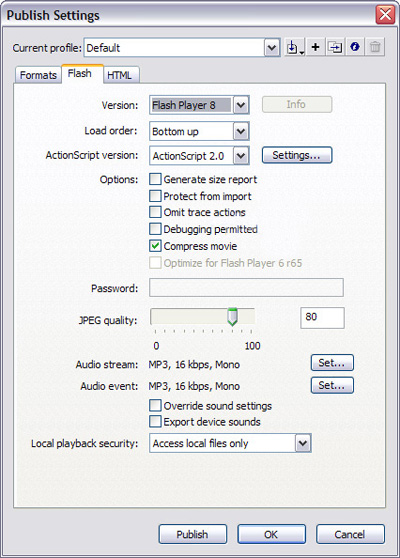Screen dimensions: 400x558
Task: Enable Debugging permitted
Action: pyautogui.click(x=155, y=229)
